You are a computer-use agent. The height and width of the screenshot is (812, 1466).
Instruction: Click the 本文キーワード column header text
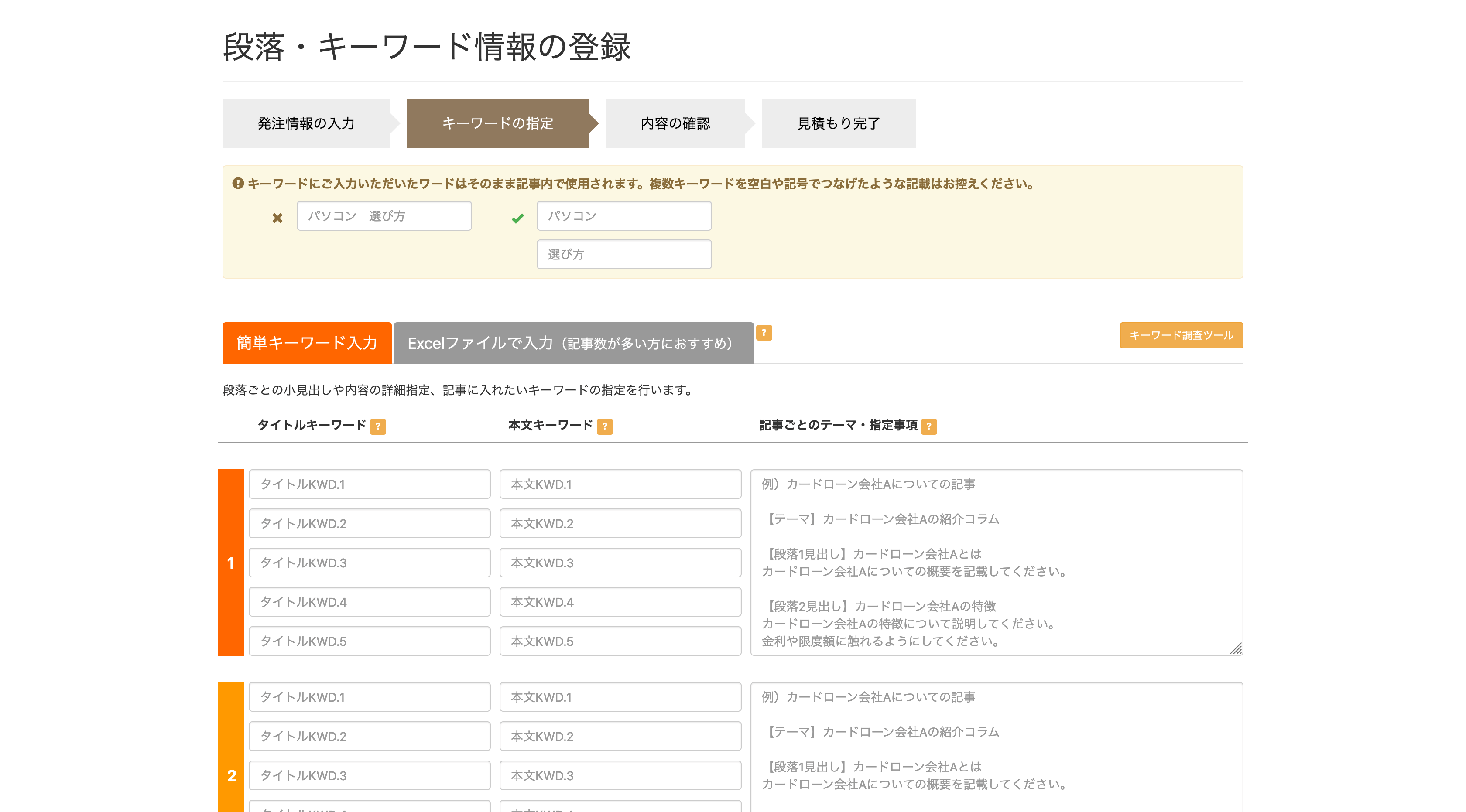[x=550, y=425]
